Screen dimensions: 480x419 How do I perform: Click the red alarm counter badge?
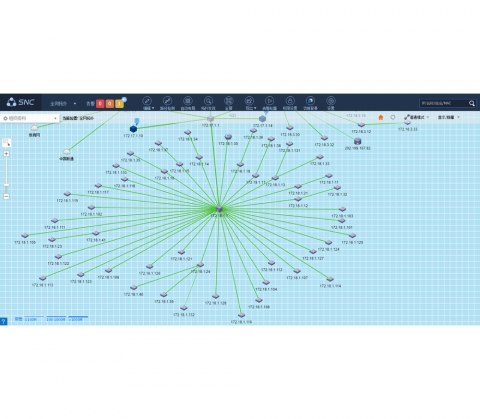[x=100, y=104]
